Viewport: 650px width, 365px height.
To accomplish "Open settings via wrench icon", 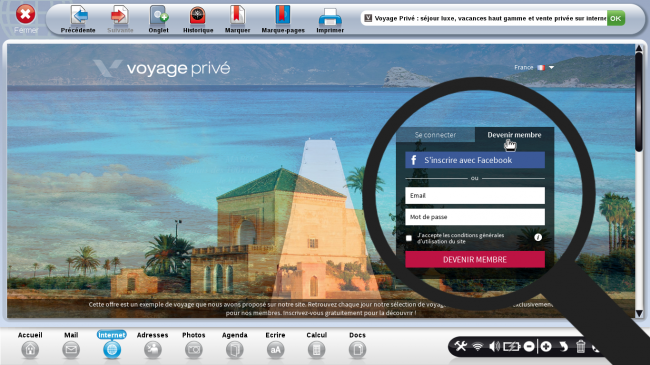I will pos(461,346).
